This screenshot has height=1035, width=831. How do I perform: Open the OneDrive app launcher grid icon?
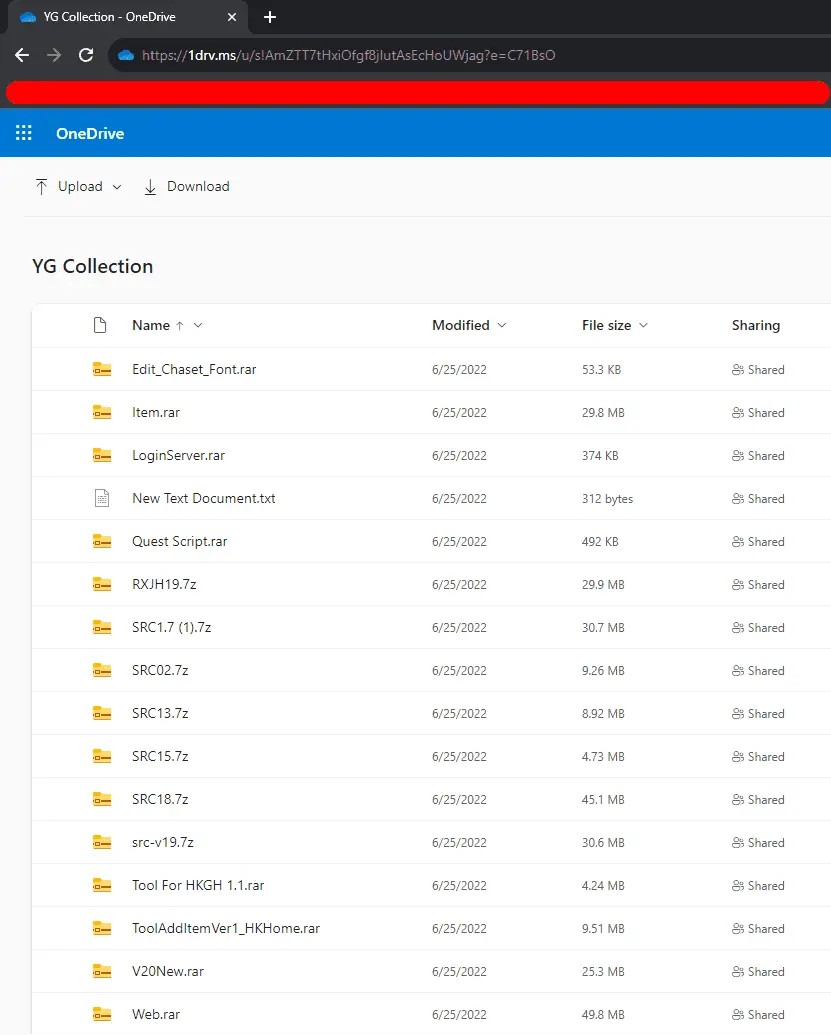click(24, 133)
